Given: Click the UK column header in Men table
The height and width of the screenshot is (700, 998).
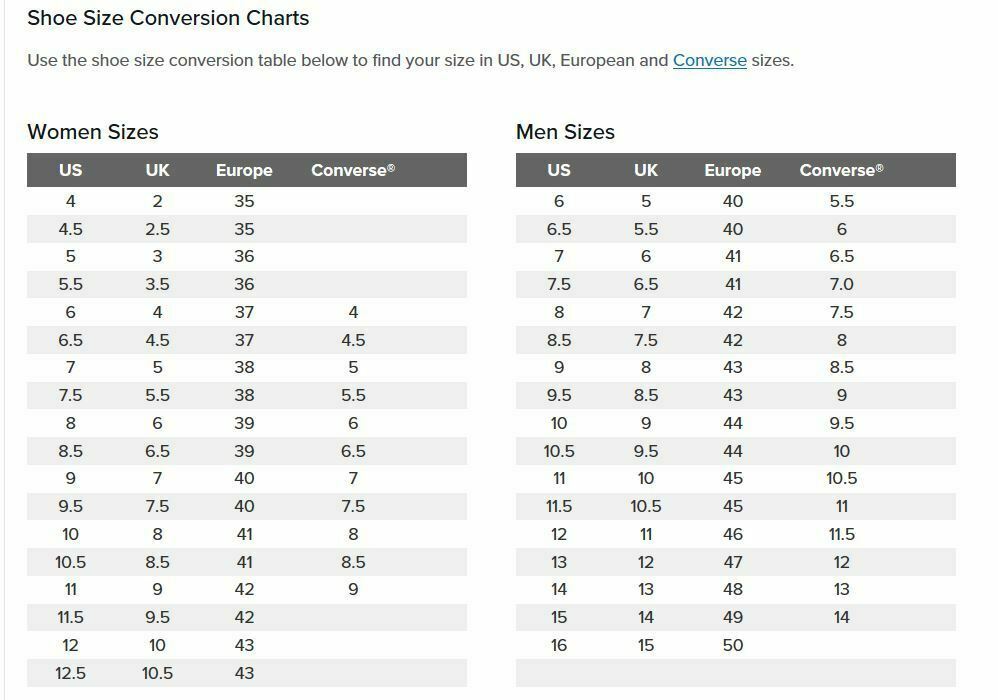Looking at the screenshot, I should [x=645, y=170].
